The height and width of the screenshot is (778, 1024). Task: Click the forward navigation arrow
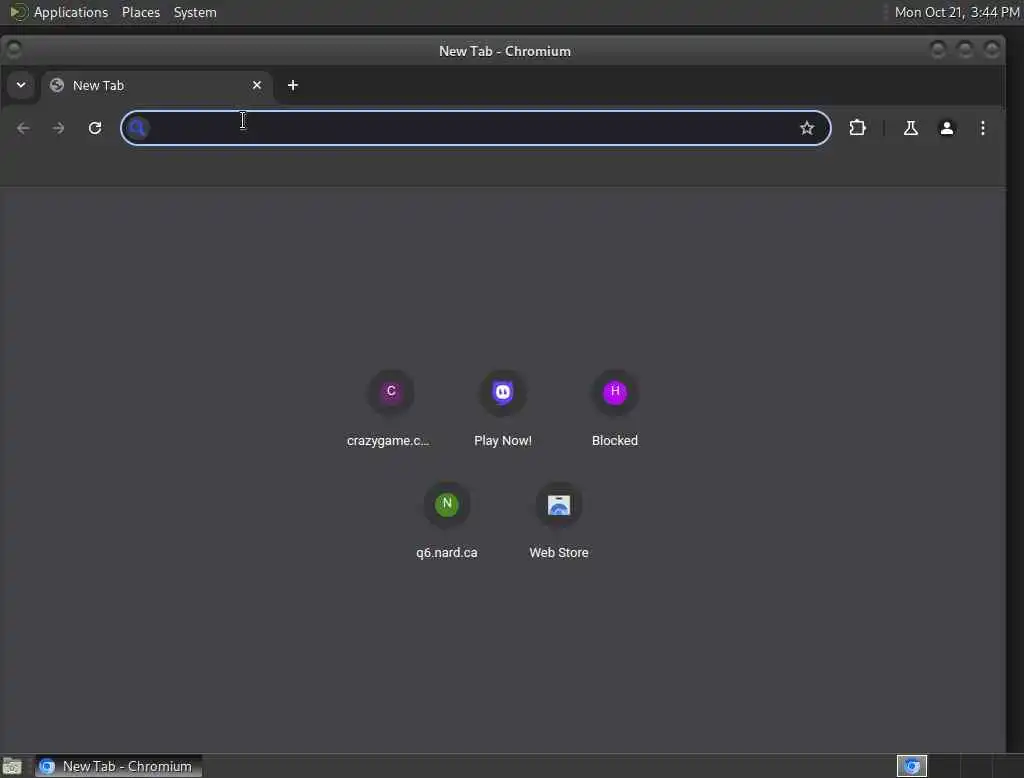click(59, 128)
